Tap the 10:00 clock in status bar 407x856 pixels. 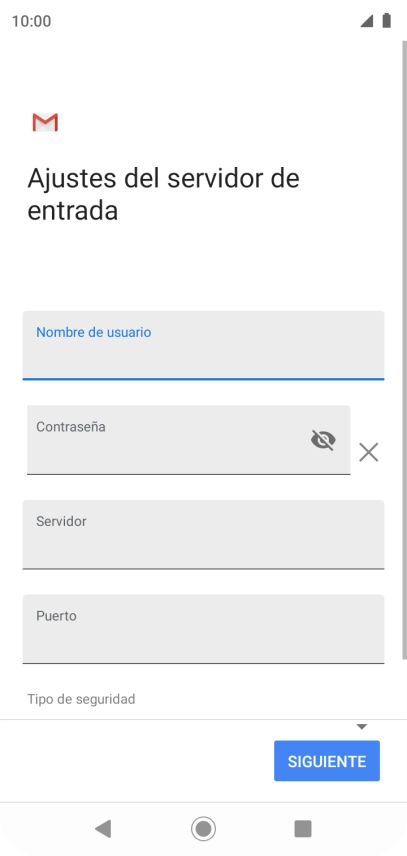coord(31,21)
